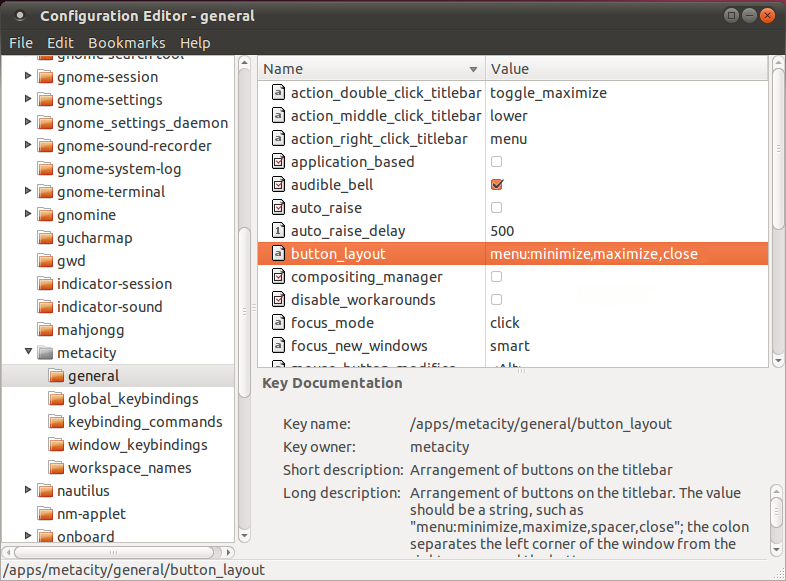Image resolution: width=786 pixels, height=581 pixels.
Task: Expand the gnome-session tree node
Action: pos(28,76)
